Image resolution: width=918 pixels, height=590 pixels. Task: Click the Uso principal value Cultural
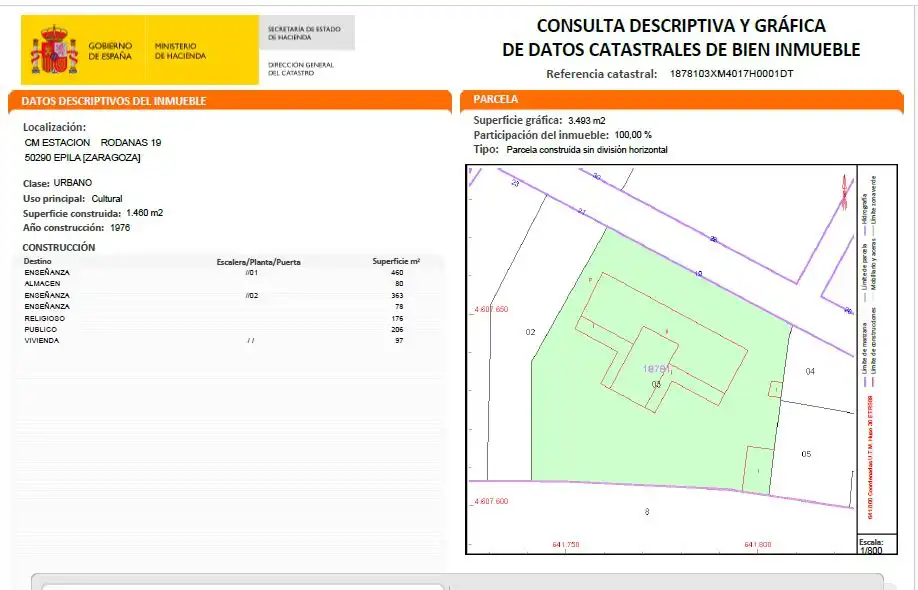107,198
